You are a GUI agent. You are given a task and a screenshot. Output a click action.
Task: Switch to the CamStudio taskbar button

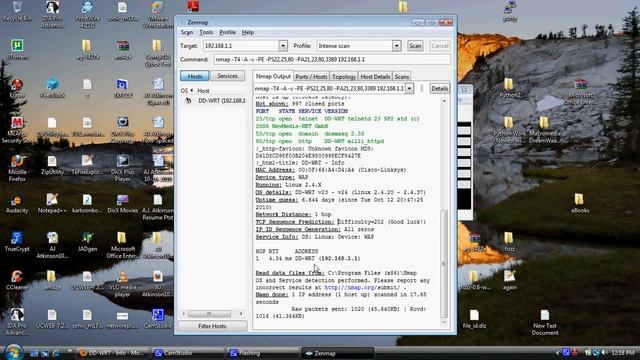click(x=188, y=353)
